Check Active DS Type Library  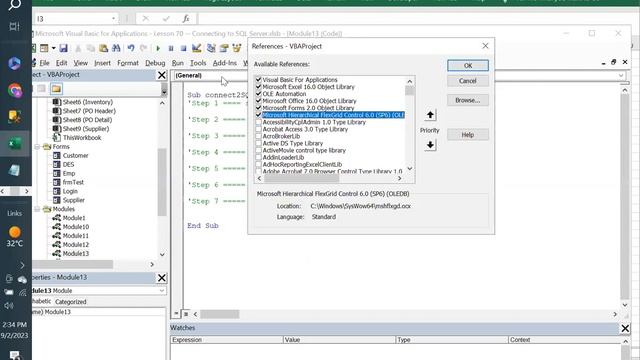click(x=258, y=143)
